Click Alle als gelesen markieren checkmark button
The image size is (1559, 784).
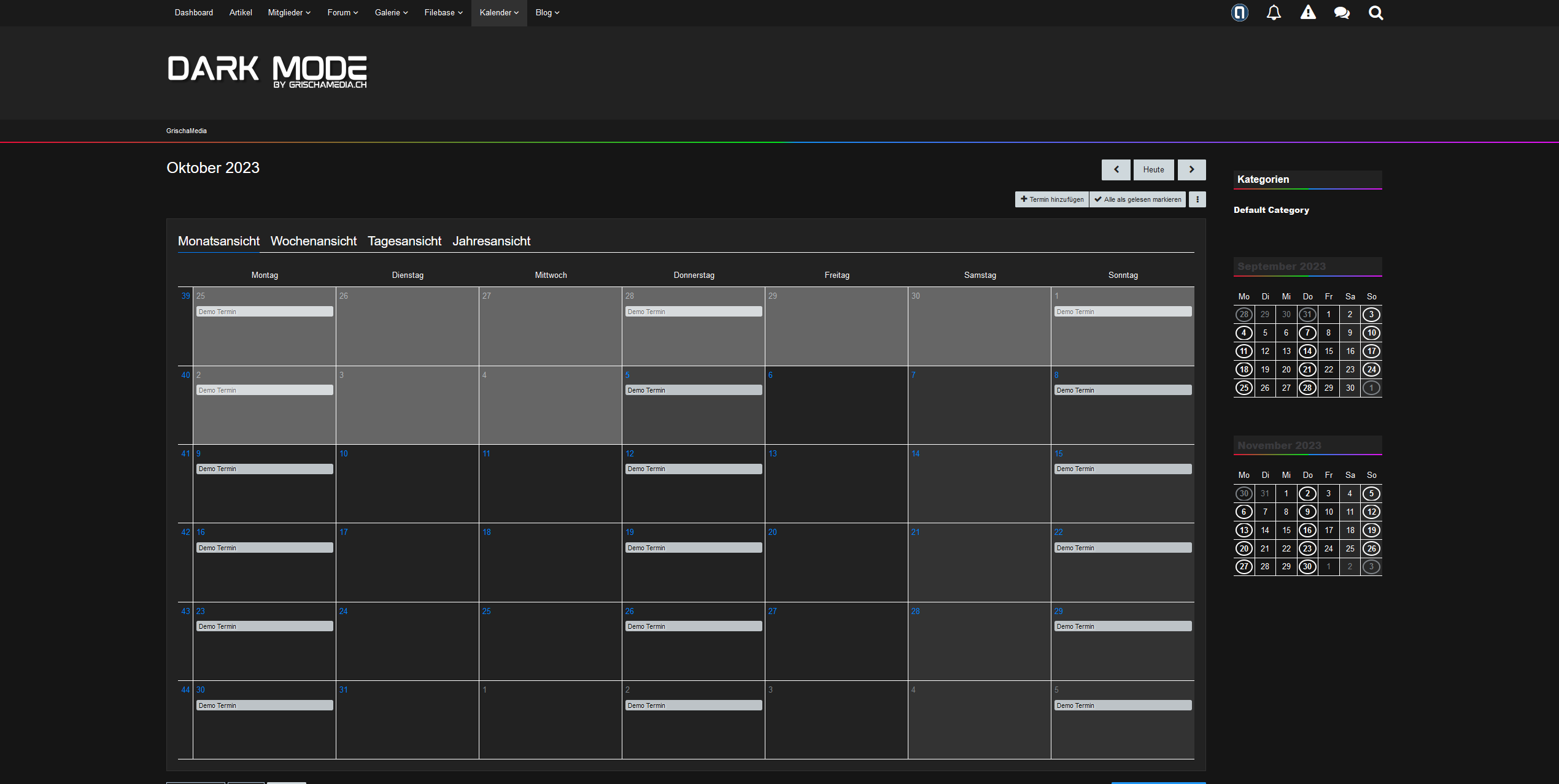pos(1137,199)
